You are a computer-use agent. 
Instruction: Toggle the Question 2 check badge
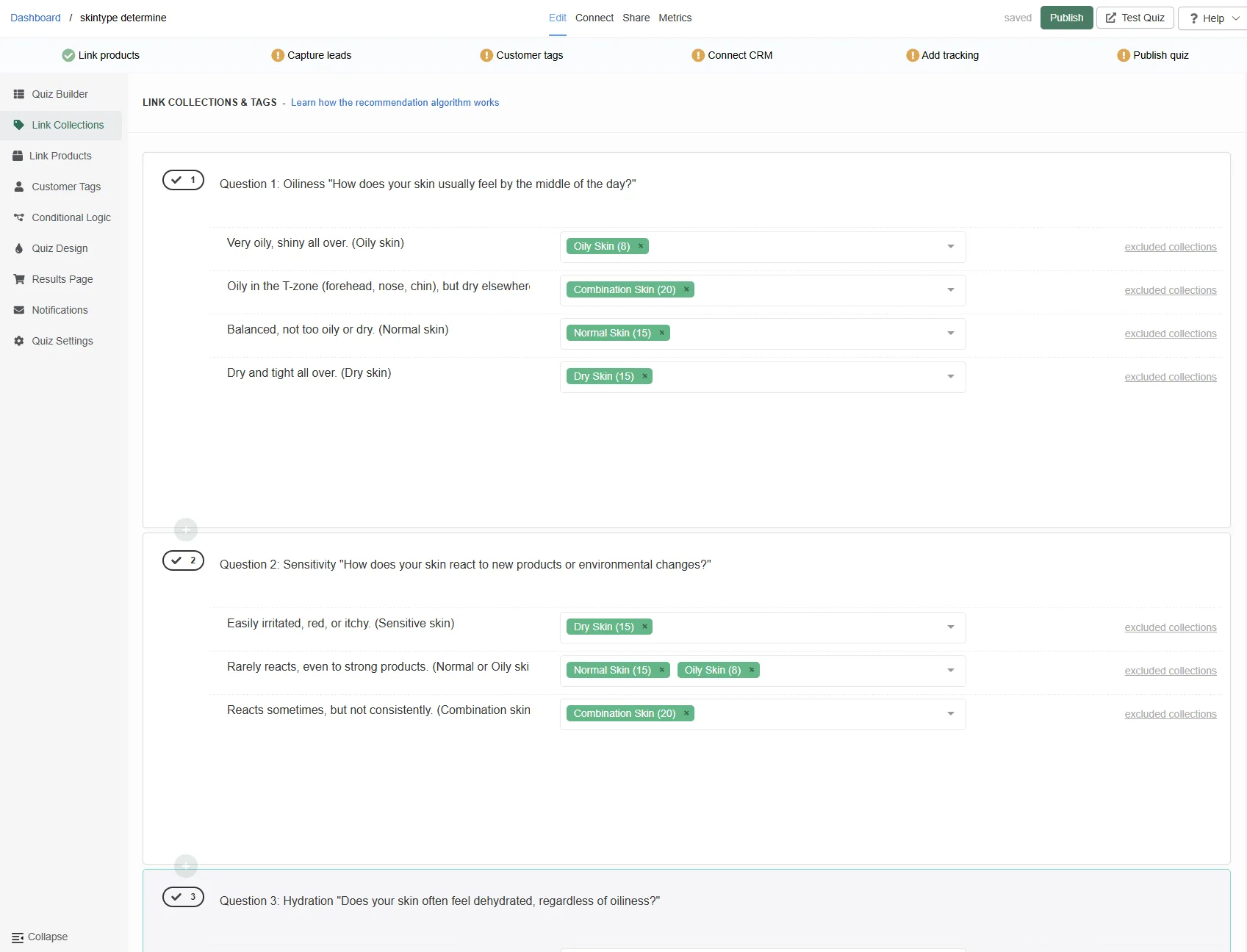click(183, 560)
